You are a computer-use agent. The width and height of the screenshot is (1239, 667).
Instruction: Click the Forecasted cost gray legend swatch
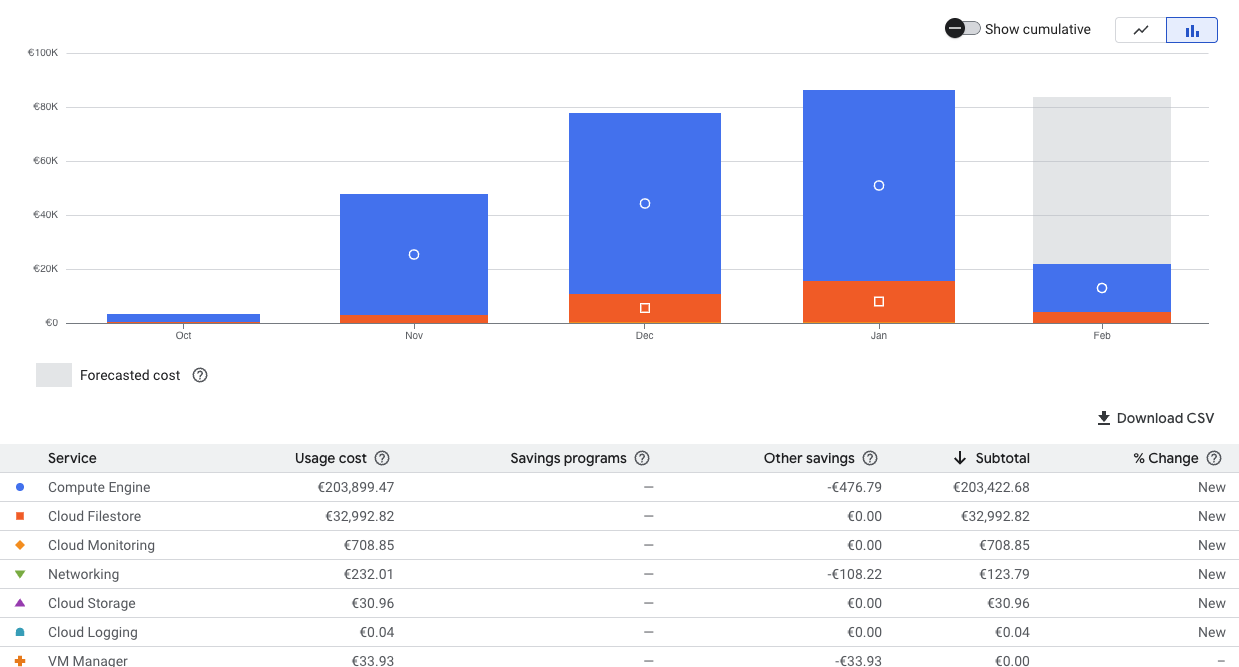click(x=54, y=375)
